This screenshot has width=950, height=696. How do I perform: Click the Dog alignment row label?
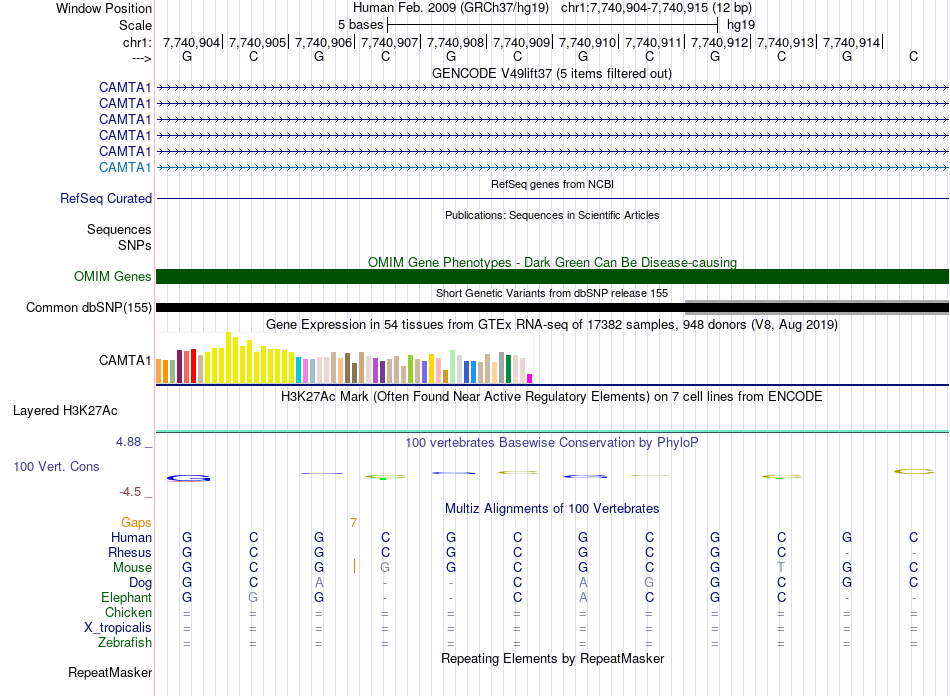pos(140,583)
